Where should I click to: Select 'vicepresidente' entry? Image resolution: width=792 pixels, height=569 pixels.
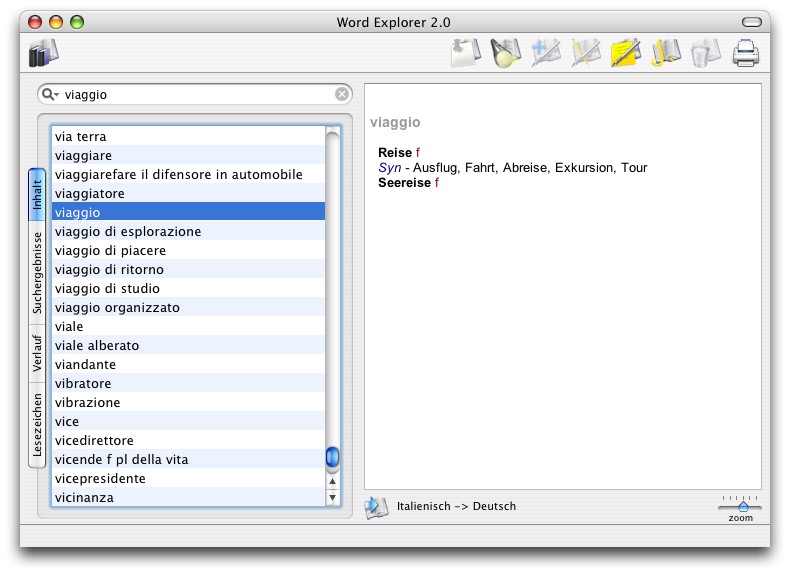(x=188, y=478)
